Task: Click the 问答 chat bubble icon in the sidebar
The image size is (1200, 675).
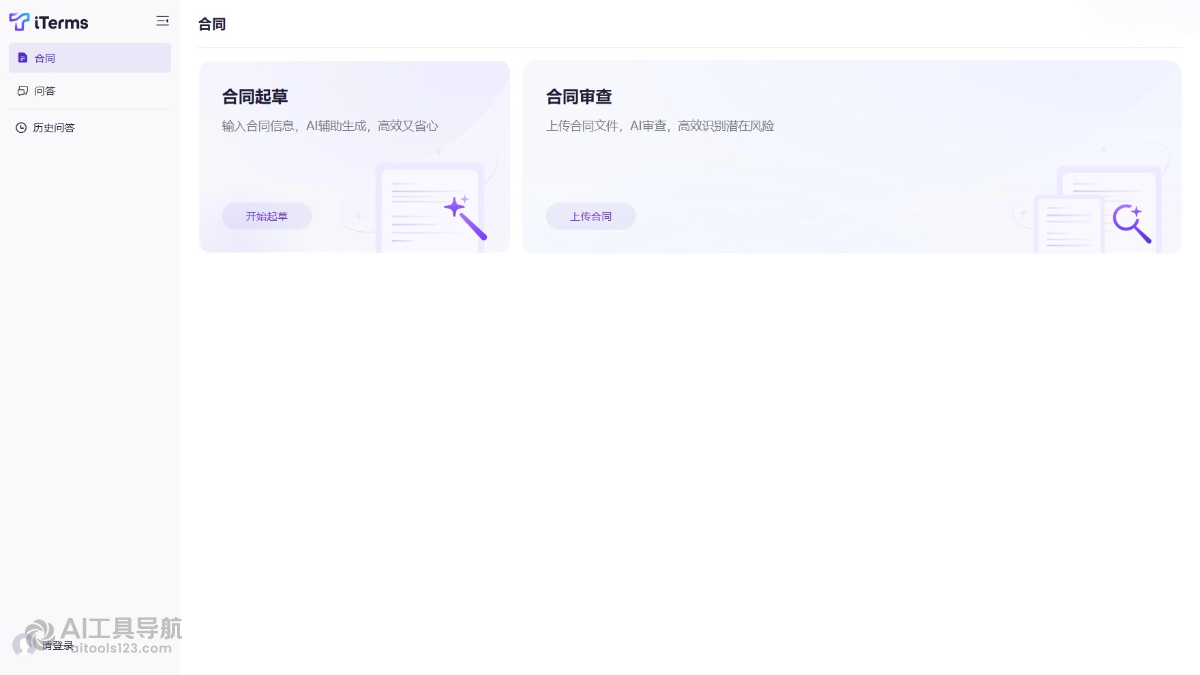Action: click(23, 91)
